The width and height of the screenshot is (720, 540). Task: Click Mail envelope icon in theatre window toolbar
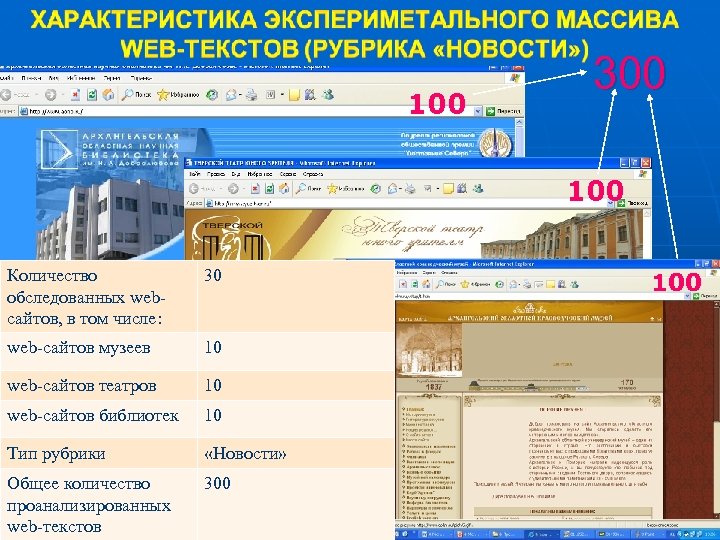[393, 189]
